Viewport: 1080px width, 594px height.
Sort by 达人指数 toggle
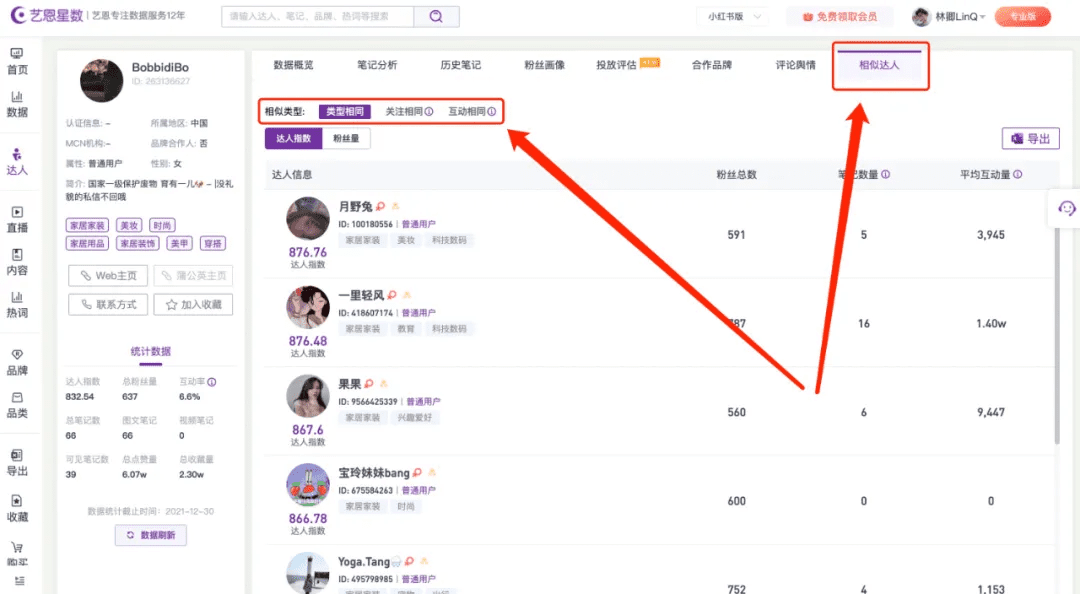click(293, 139)
